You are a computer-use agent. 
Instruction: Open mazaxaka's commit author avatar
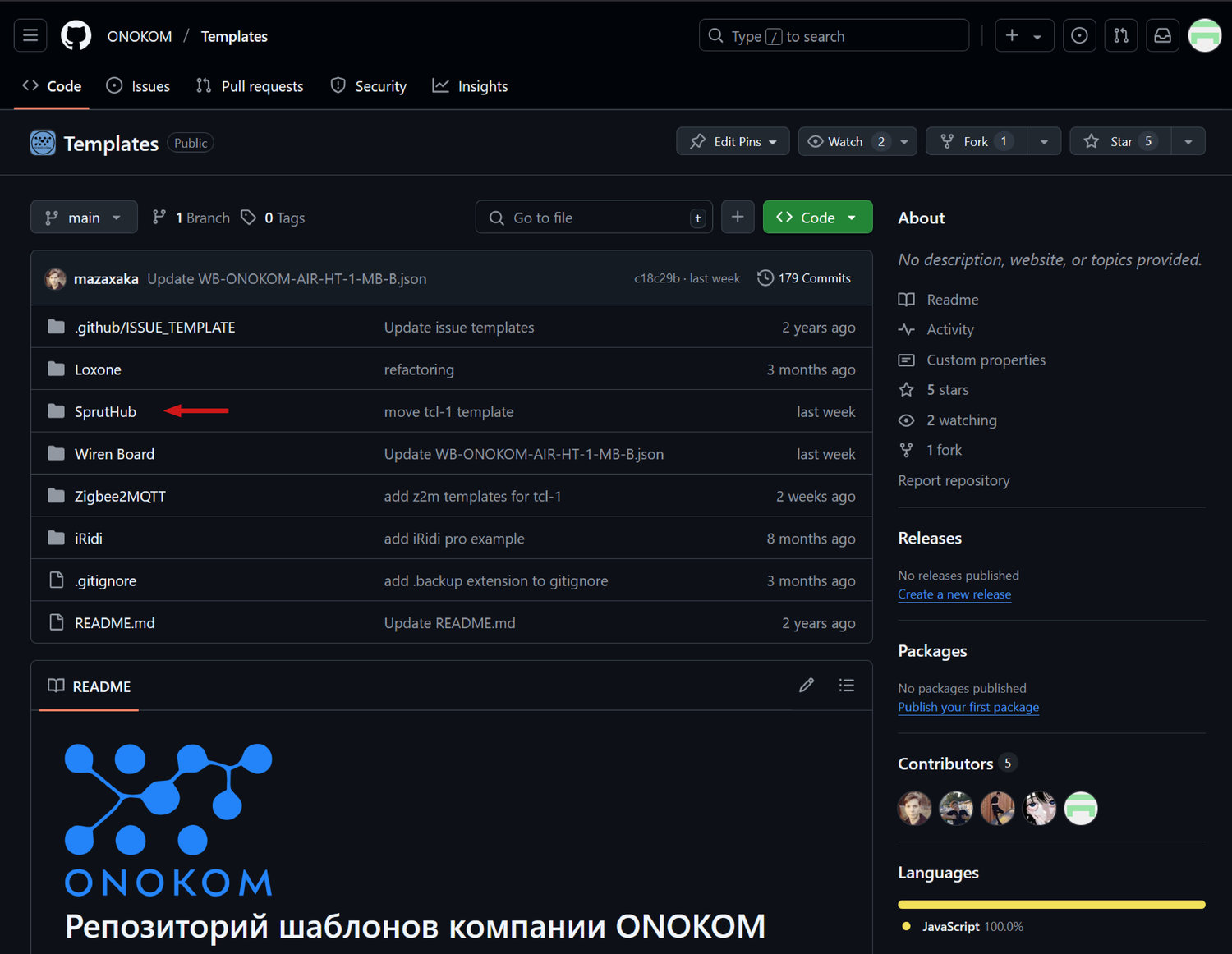coord(55,278)
